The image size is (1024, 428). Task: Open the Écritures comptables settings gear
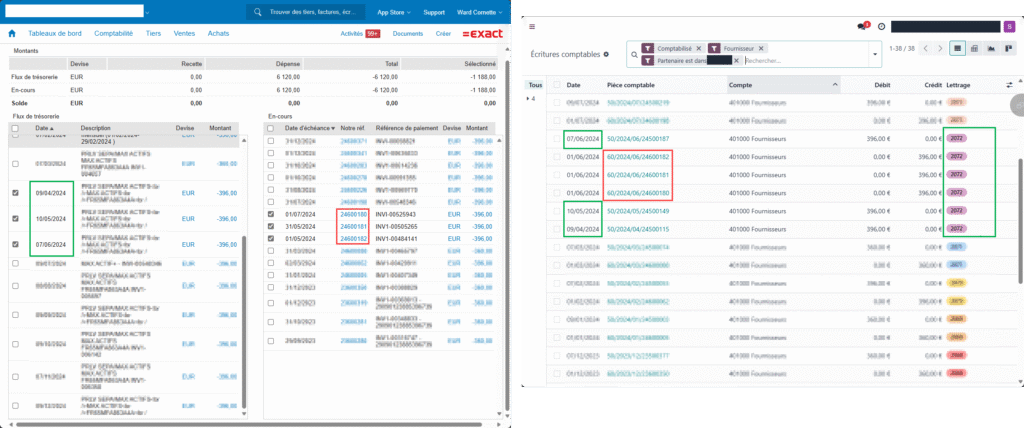tap(607, 54)
